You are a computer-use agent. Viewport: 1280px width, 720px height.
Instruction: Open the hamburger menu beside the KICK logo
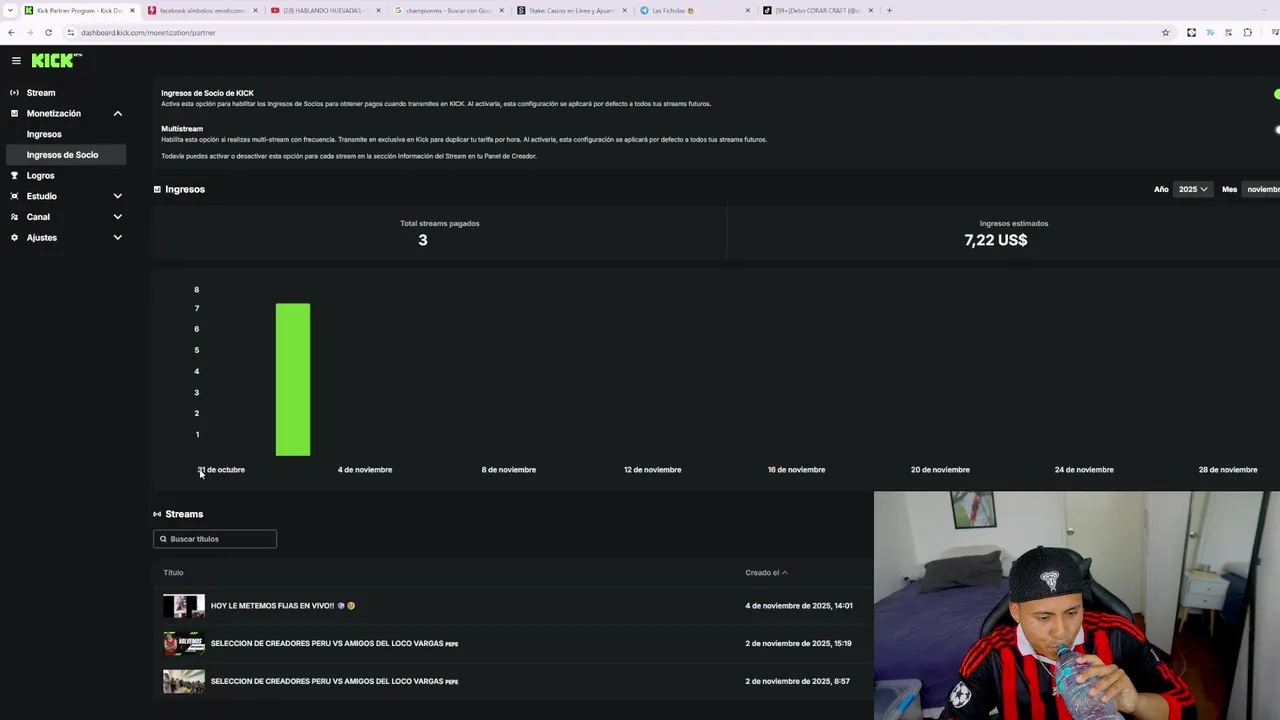[x=16, y=60]
